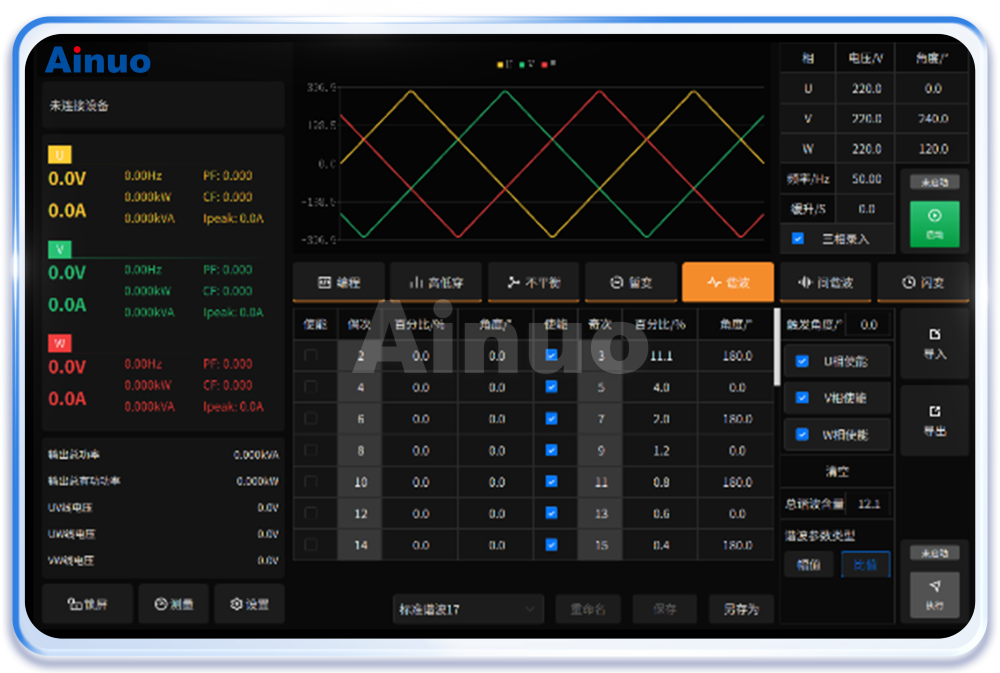
Task: Enable the 2nd even harmonic checkbox
Action: (311, 356)
